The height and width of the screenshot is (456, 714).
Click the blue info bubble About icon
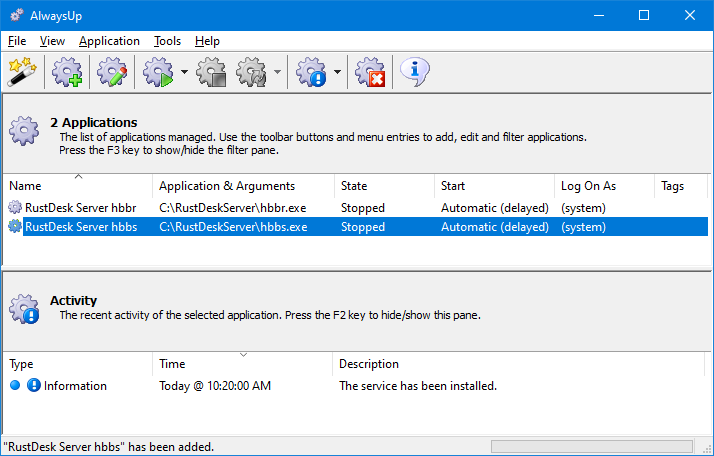coord(414,72)
